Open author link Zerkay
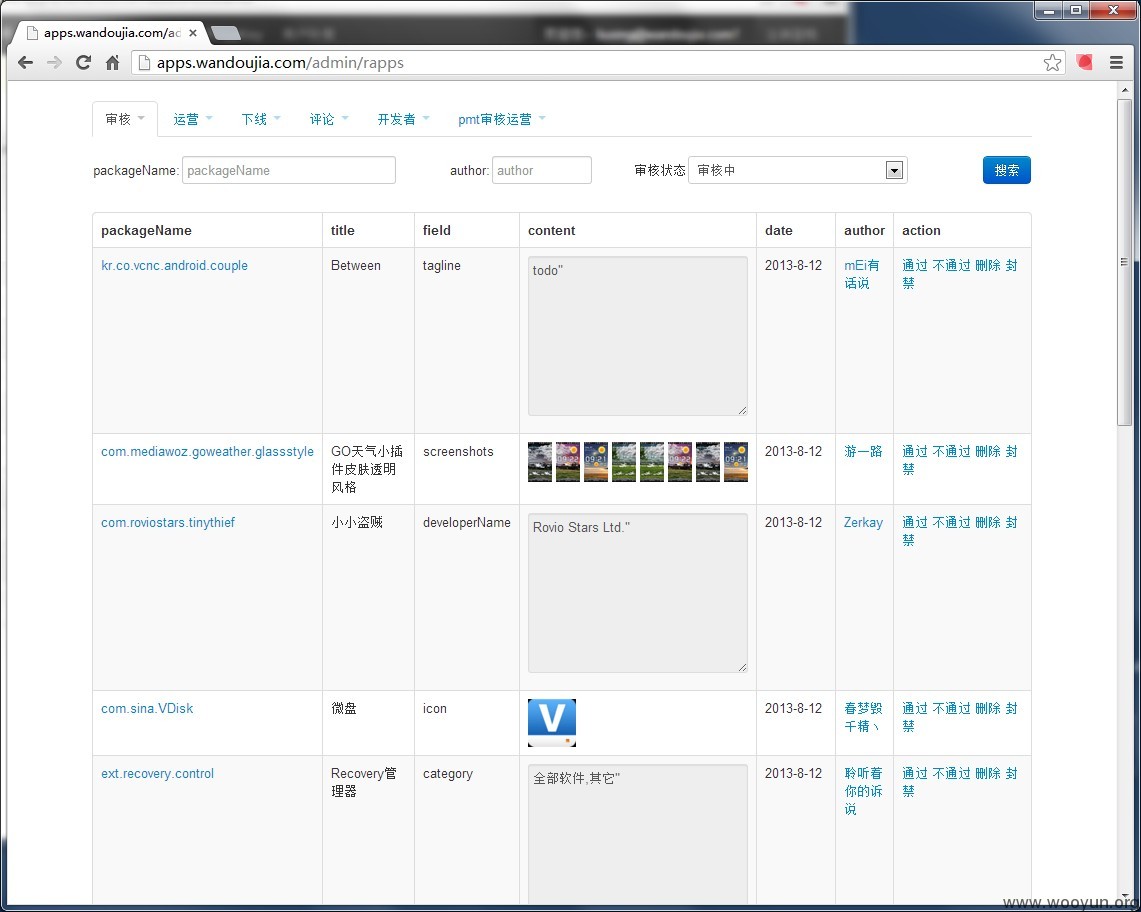 click(863, 523)
